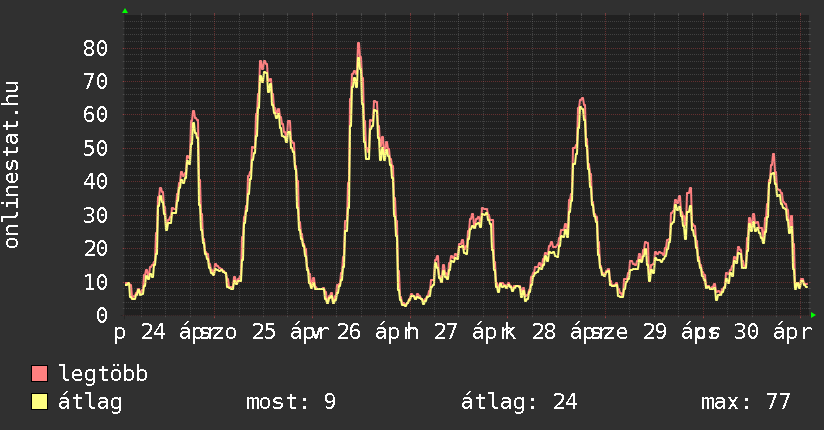Select the 26 date label on x-axis
The width and height of the screenshot is (824, 430).
point(348,332)
